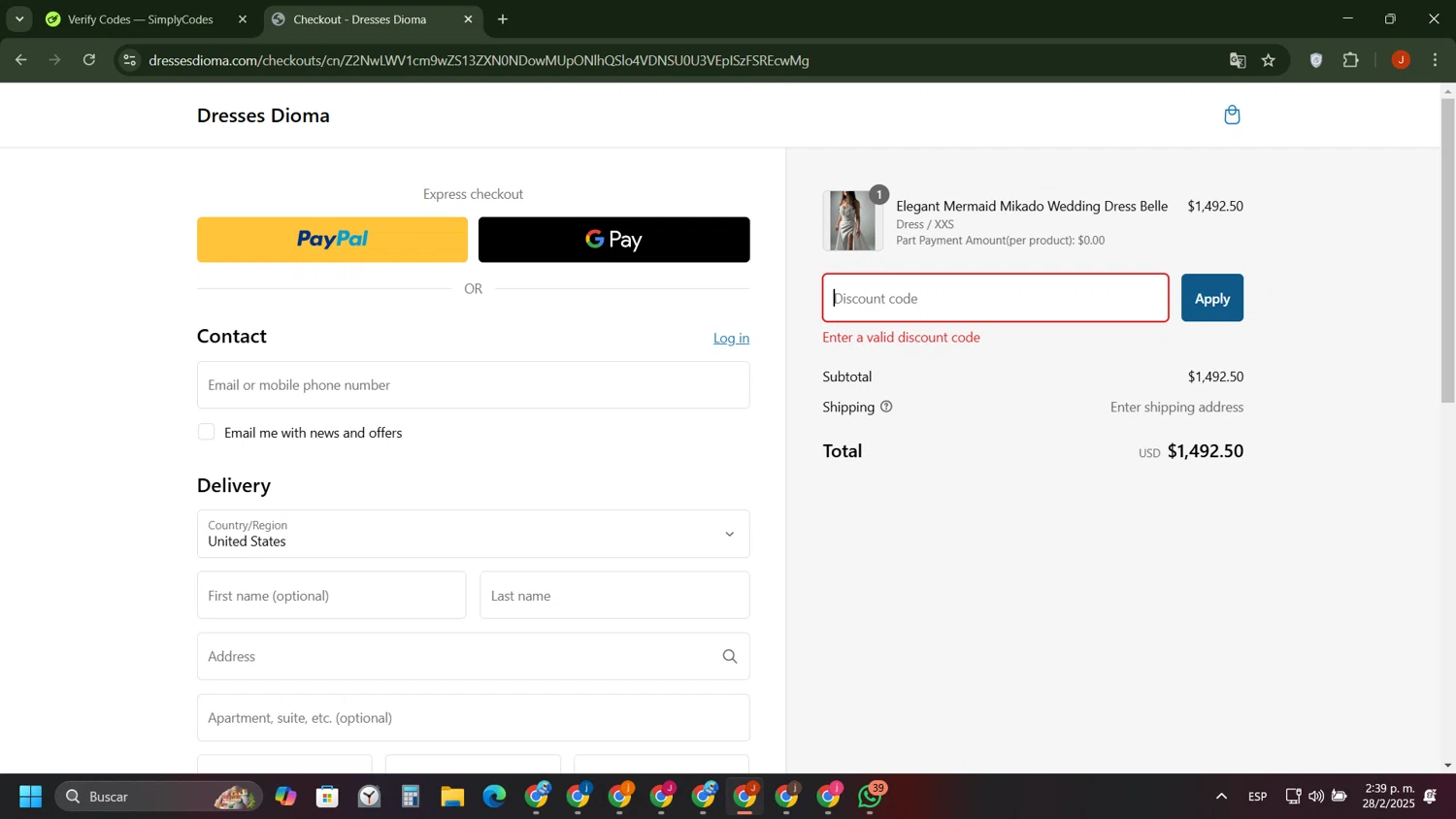Pay with the Google Pay button
Viewport: 1456px width, 819px height.
(x=614, y=240)
